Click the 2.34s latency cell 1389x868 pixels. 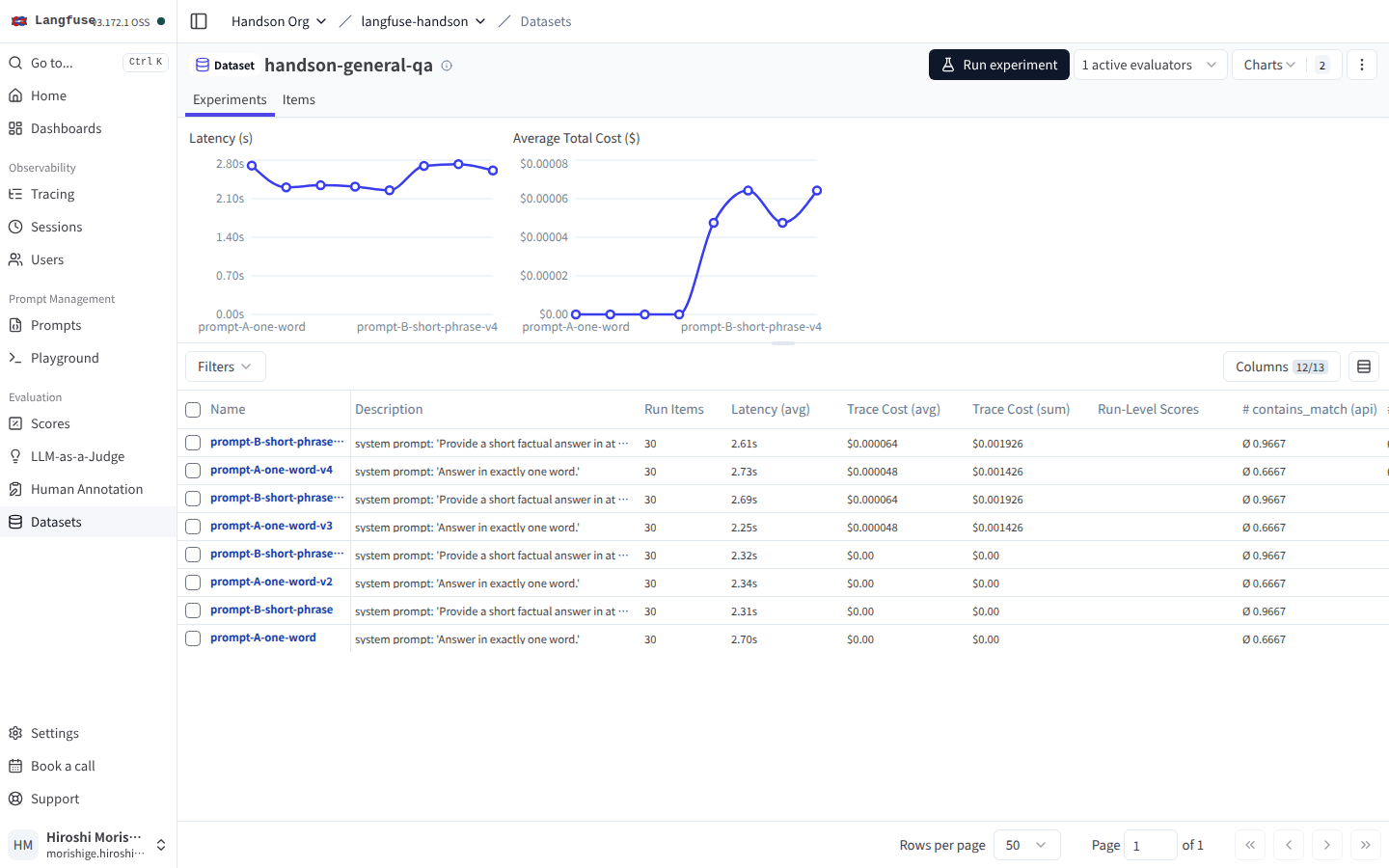click(x=744, y=583)
